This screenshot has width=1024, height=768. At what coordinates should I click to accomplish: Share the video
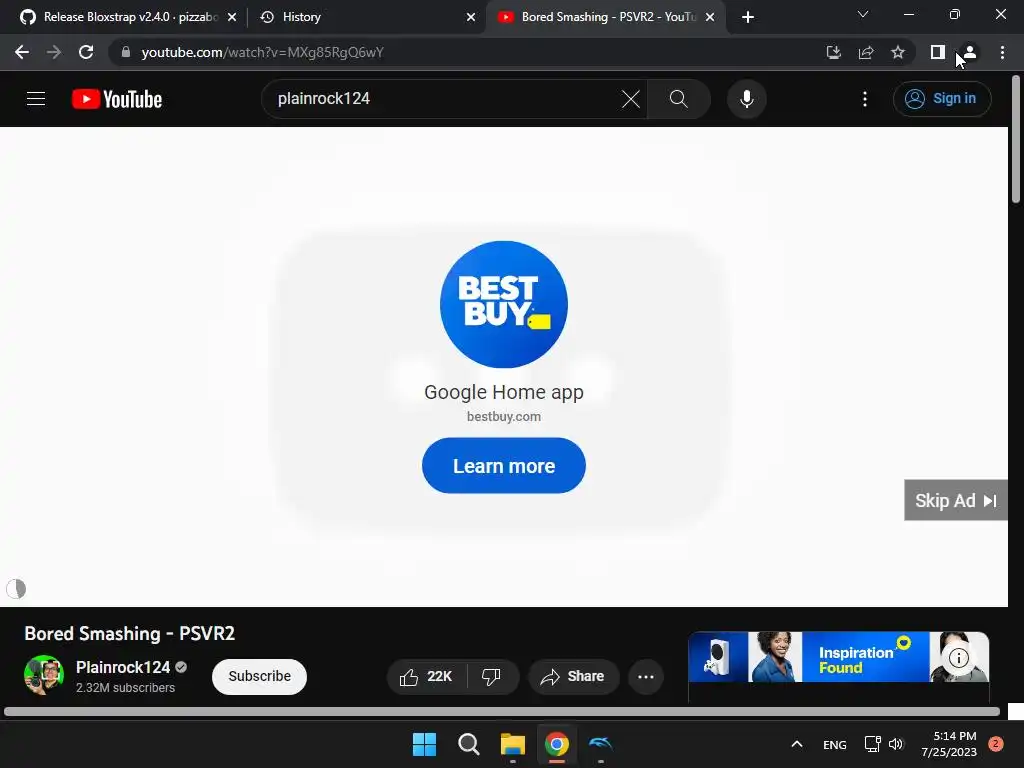tap(573, 677)
